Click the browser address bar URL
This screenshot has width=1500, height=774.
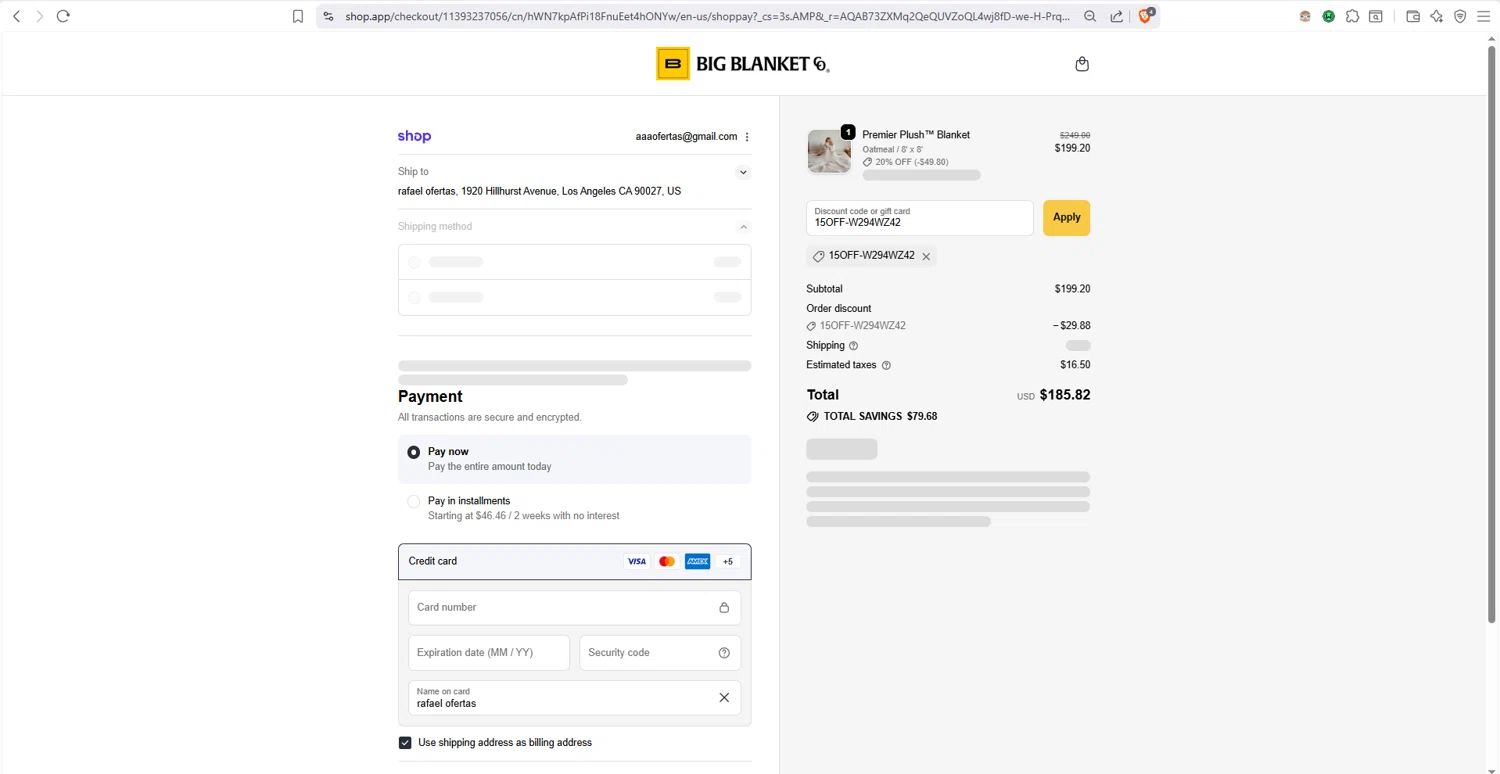pos(707,16)
